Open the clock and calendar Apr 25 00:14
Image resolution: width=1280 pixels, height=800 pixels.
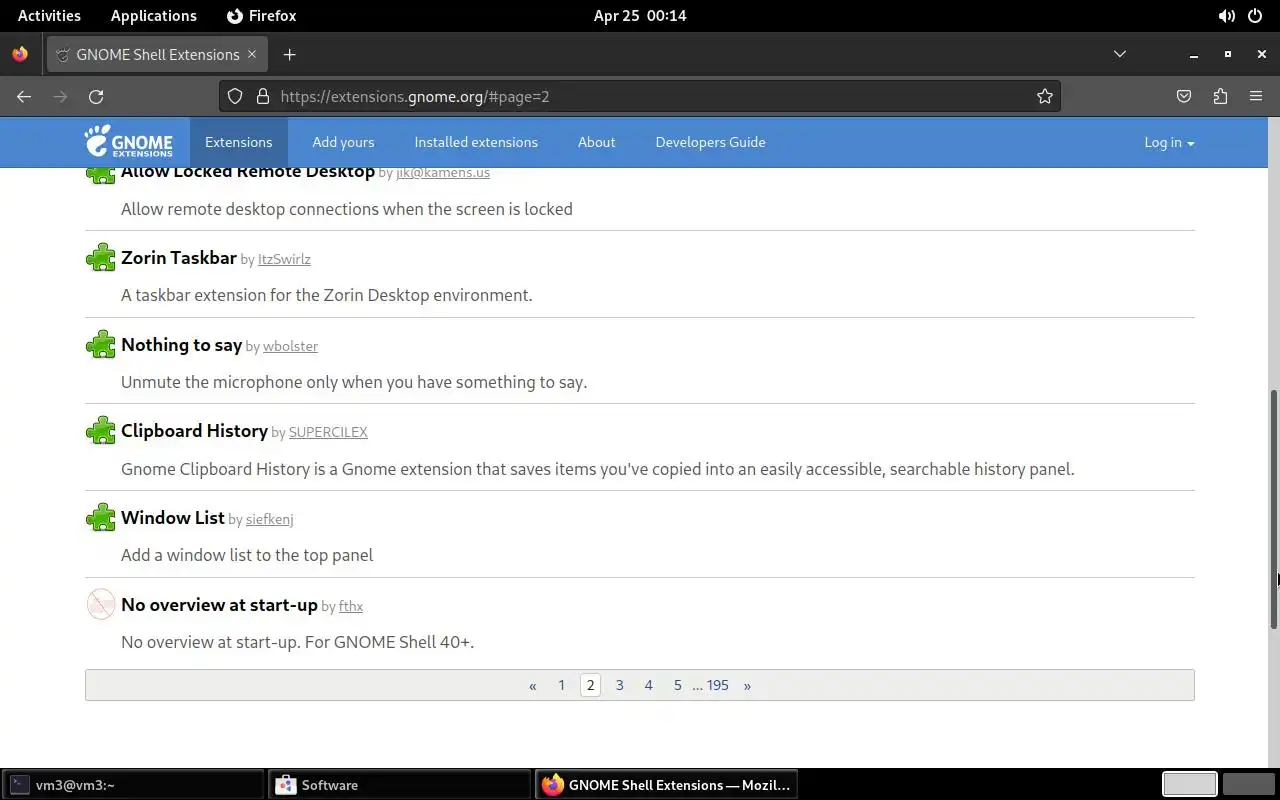pos(640,16)
